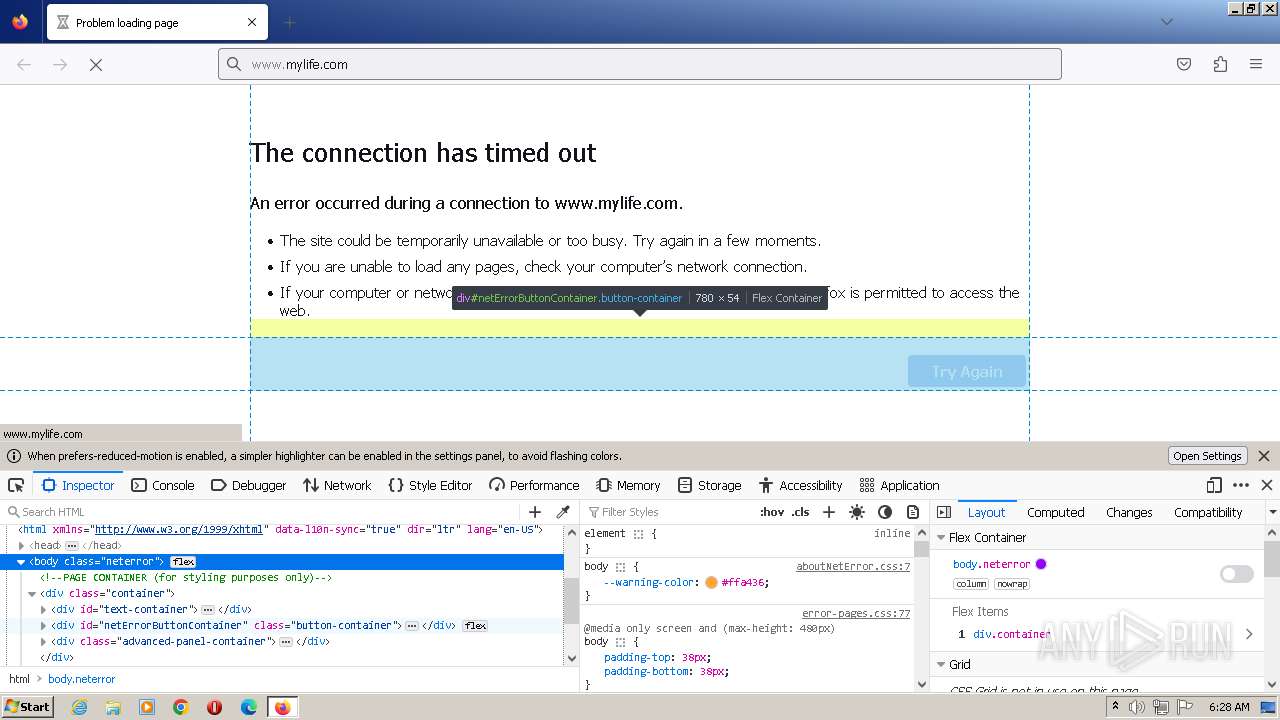The image size is (1280, 720).
Task: Select the Compatibility sidebar tab
Action: [x=1208, y=512]
